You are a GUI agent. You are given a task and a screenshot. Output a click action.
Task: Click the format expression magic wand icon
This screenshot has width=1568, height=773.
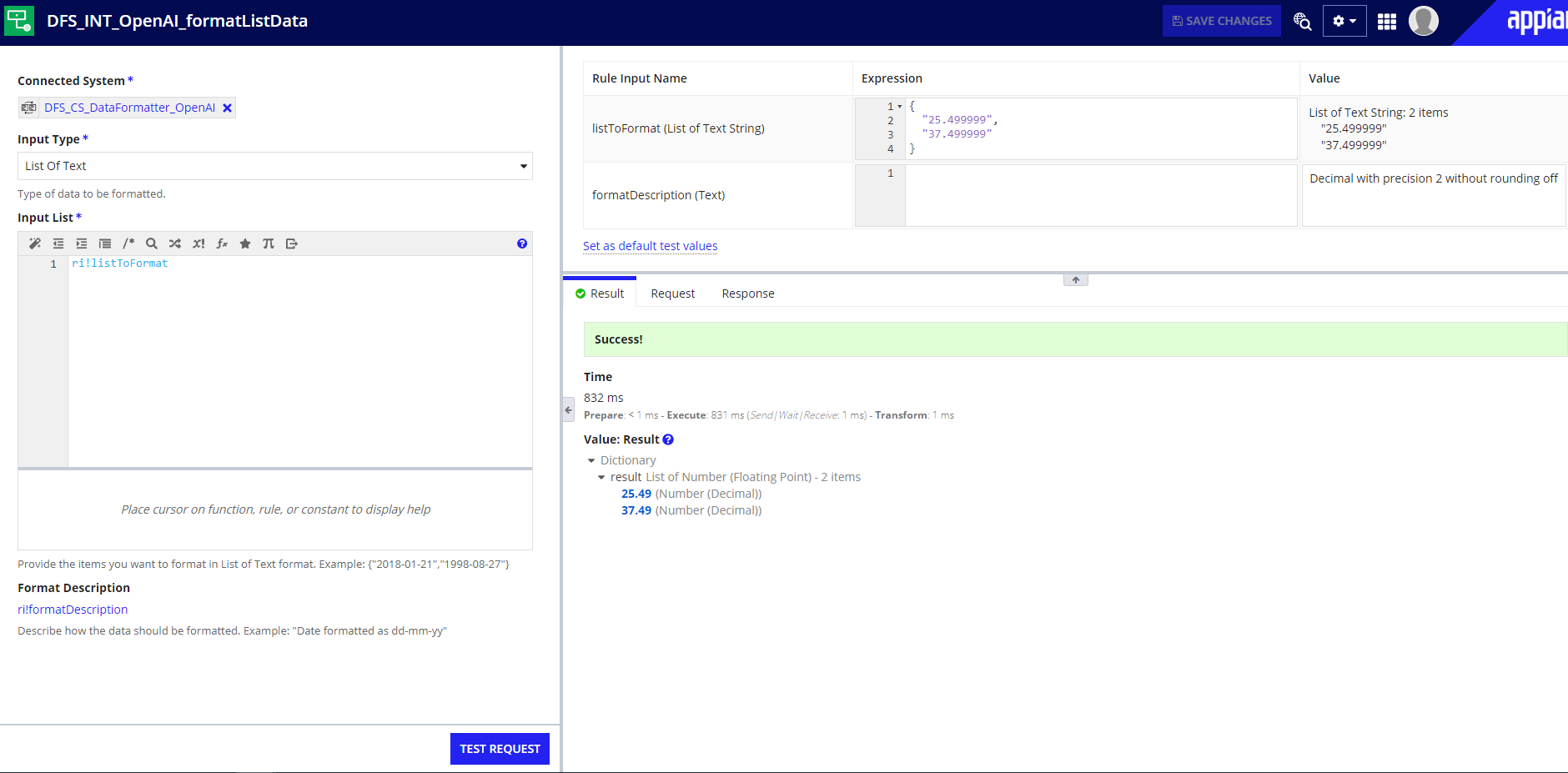35,243
